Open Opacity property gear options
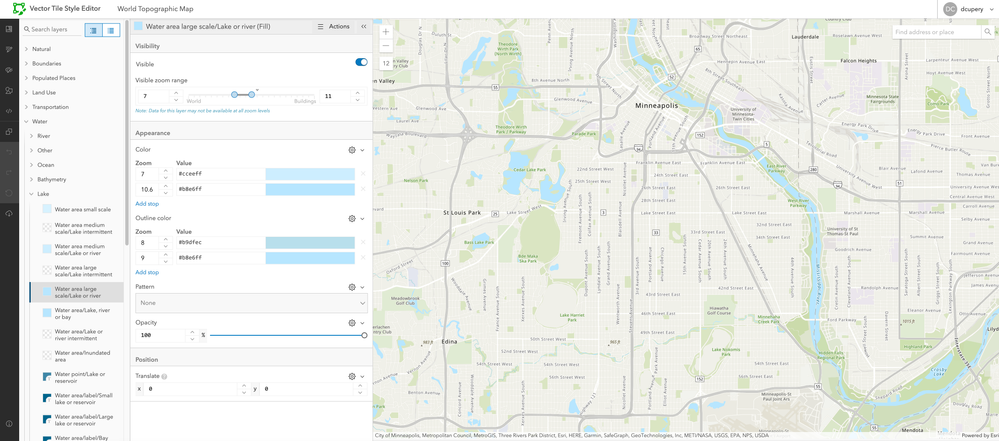This screenshot has width=999, height=441. point(352,322)
